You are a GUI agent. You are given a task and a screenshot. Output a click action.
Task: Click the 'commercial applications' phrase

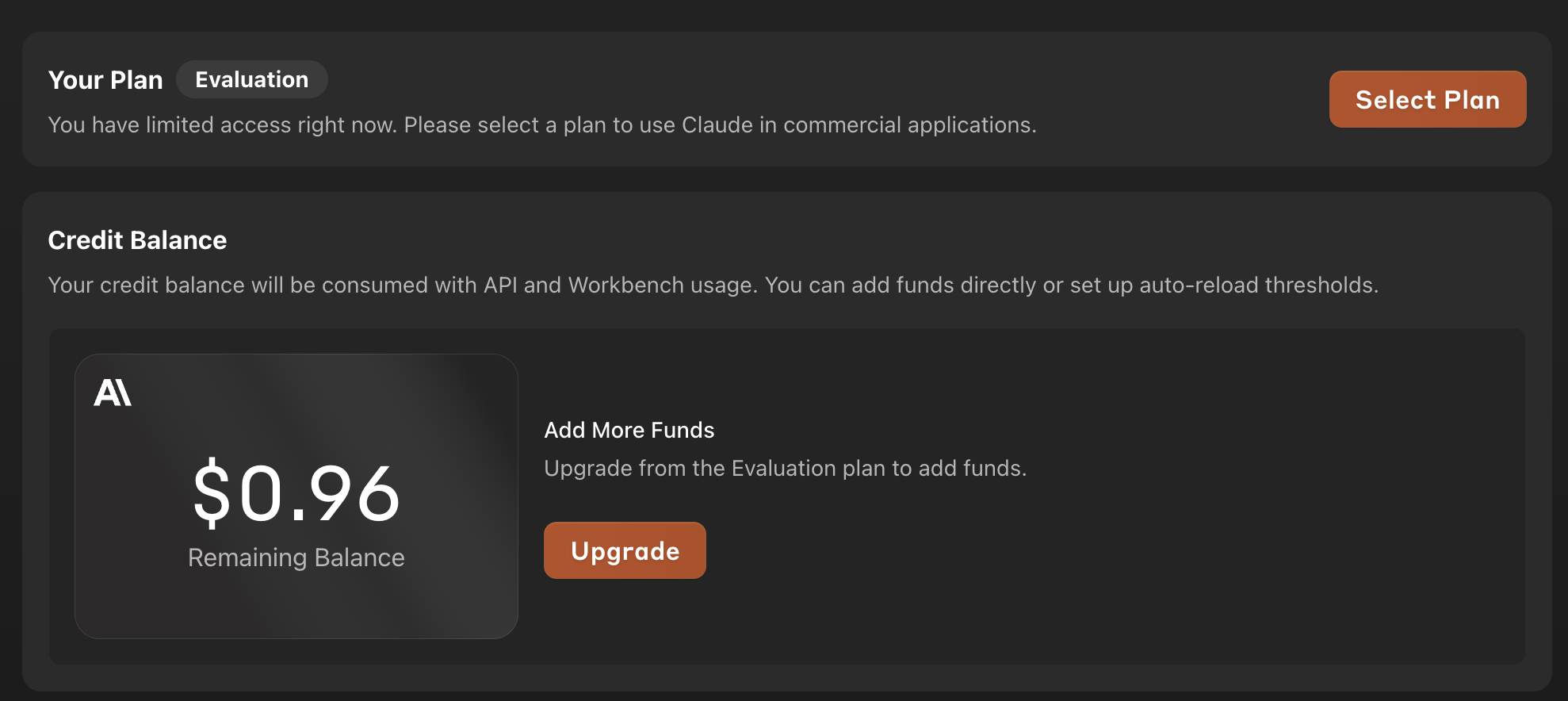coord(908,125)
